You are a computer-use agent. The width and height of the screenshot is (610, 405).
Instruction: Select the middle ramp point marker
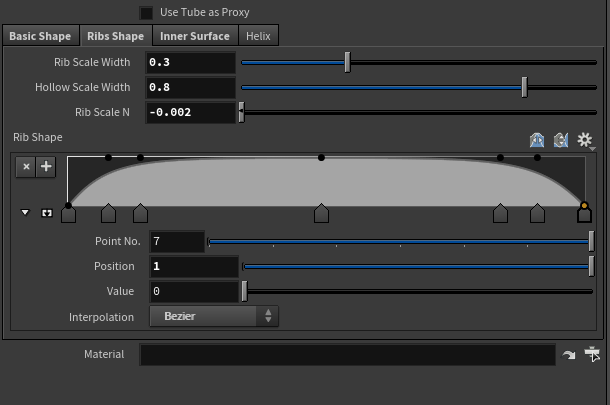pos(321,212)
